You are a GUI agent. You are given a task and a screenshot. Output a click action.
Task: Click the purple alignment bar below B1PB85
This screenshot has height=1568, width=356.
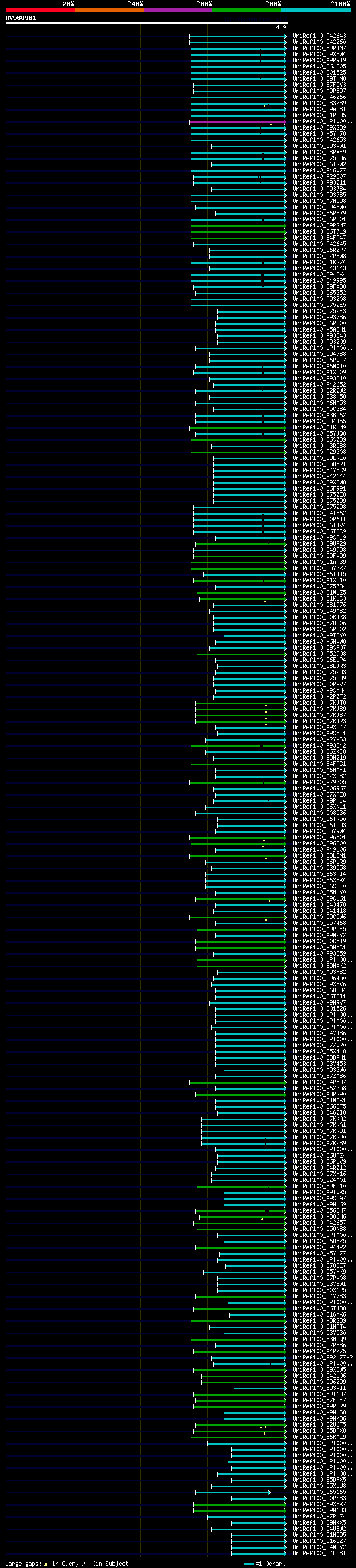pos(238,122)
